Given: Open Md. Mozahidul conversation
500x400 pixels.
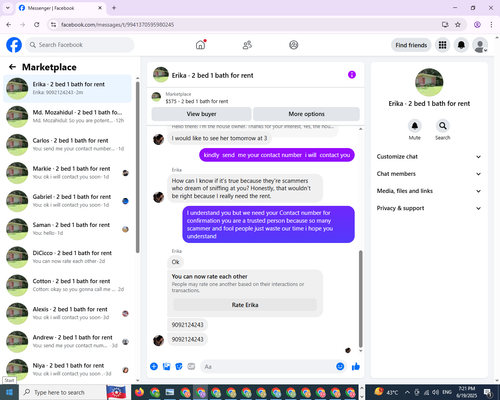Looking at the screenshot, I should pyautogui.click(x=67, y=116).
